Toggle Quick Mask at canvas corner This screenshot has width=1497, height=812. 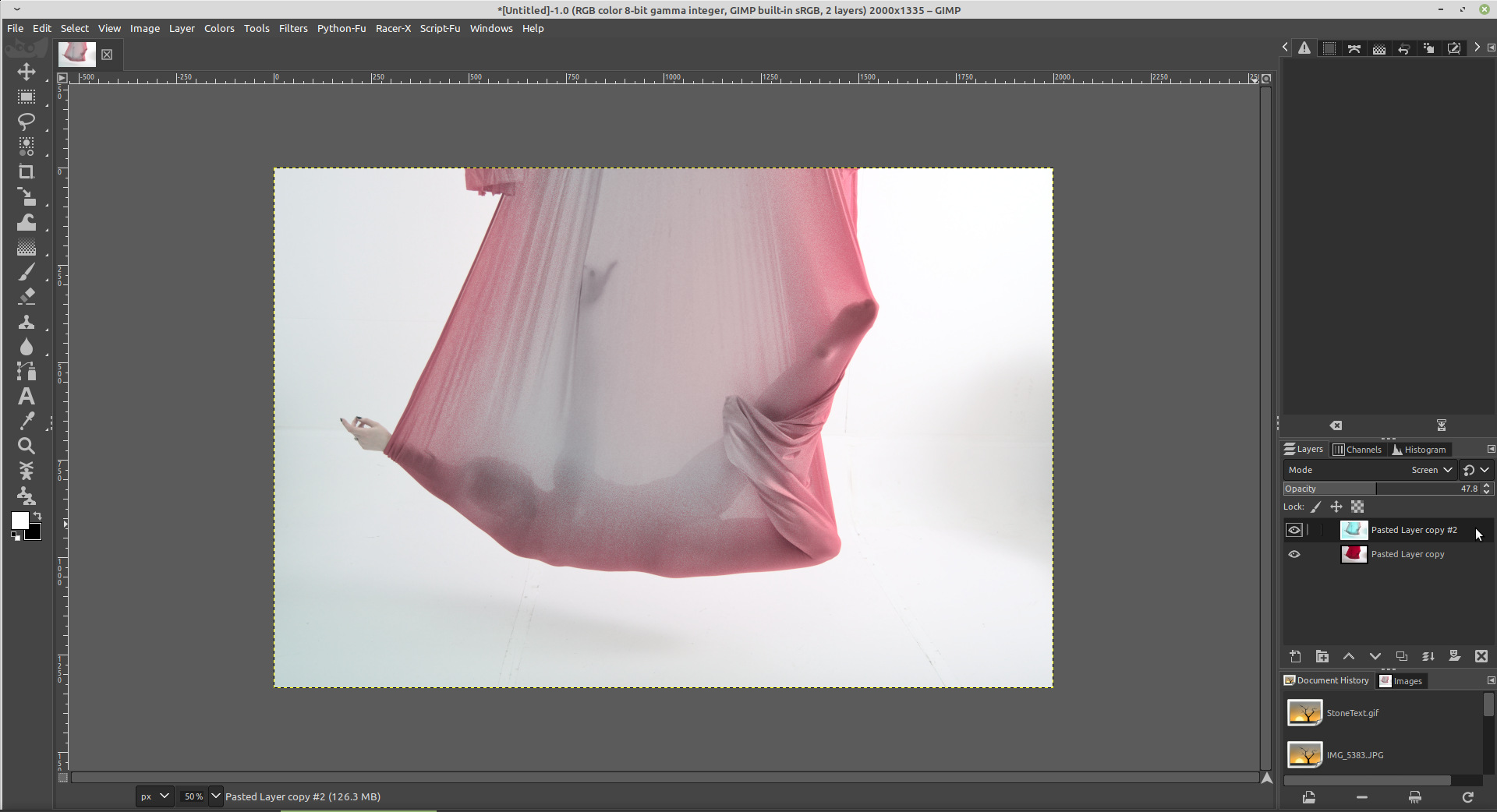tap(63, 777)
